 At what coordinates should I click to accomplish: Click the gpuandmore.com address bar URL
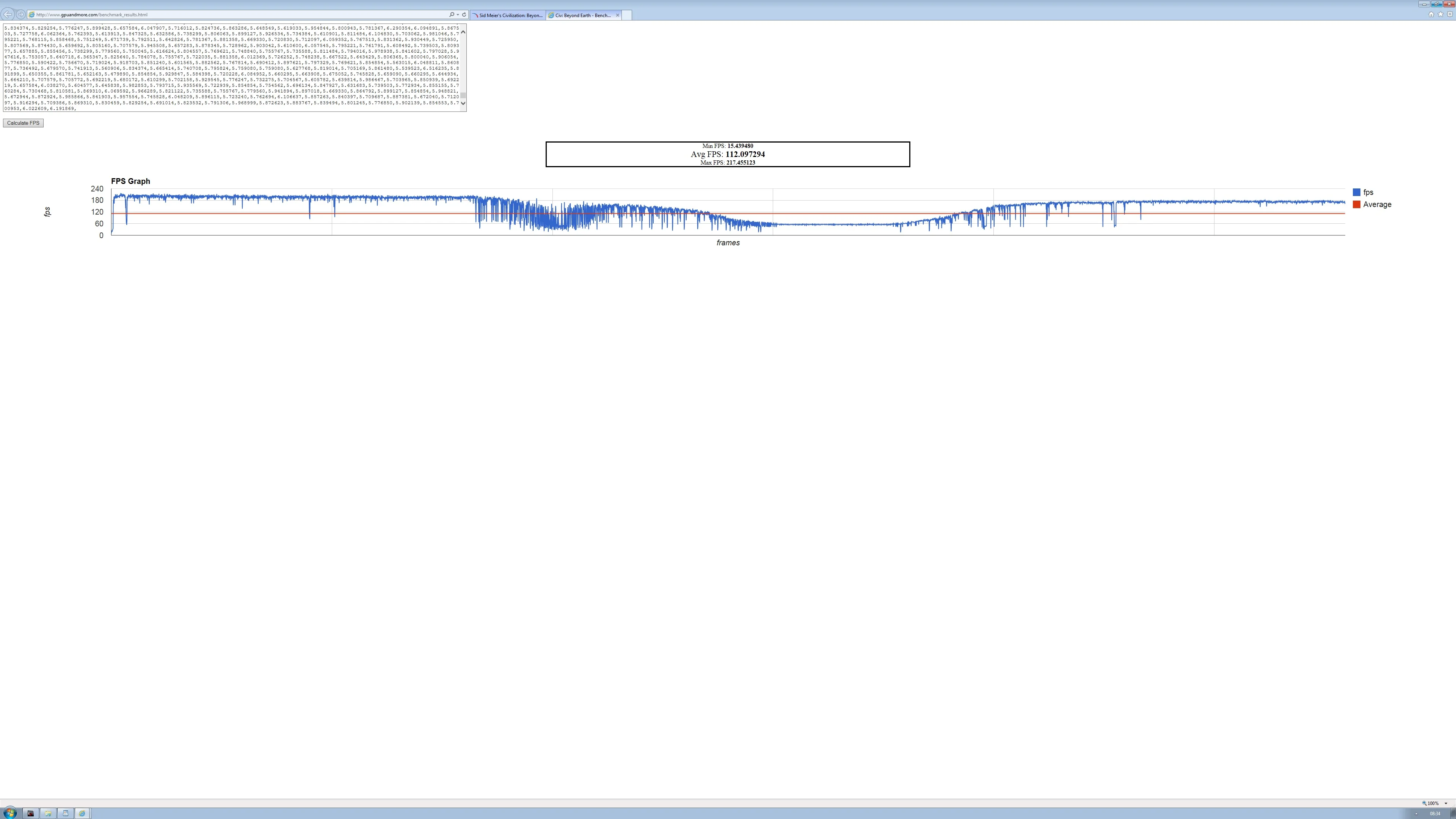point(91,15)
